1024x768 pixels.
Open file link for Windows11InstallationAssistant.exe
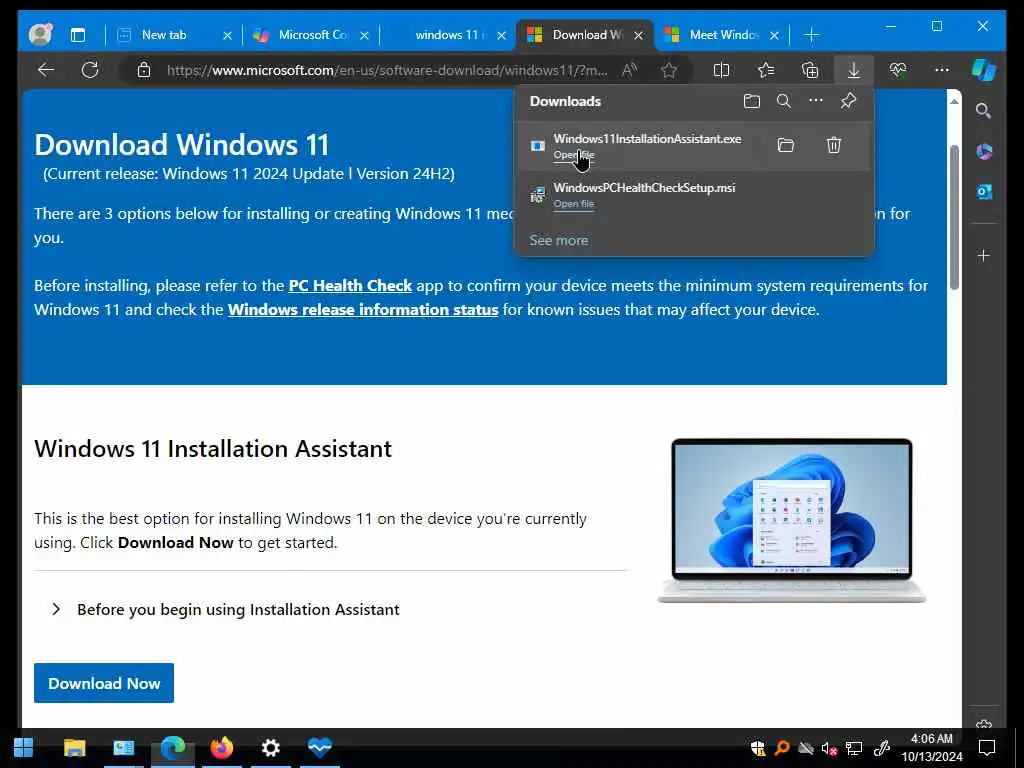[573, 155]
